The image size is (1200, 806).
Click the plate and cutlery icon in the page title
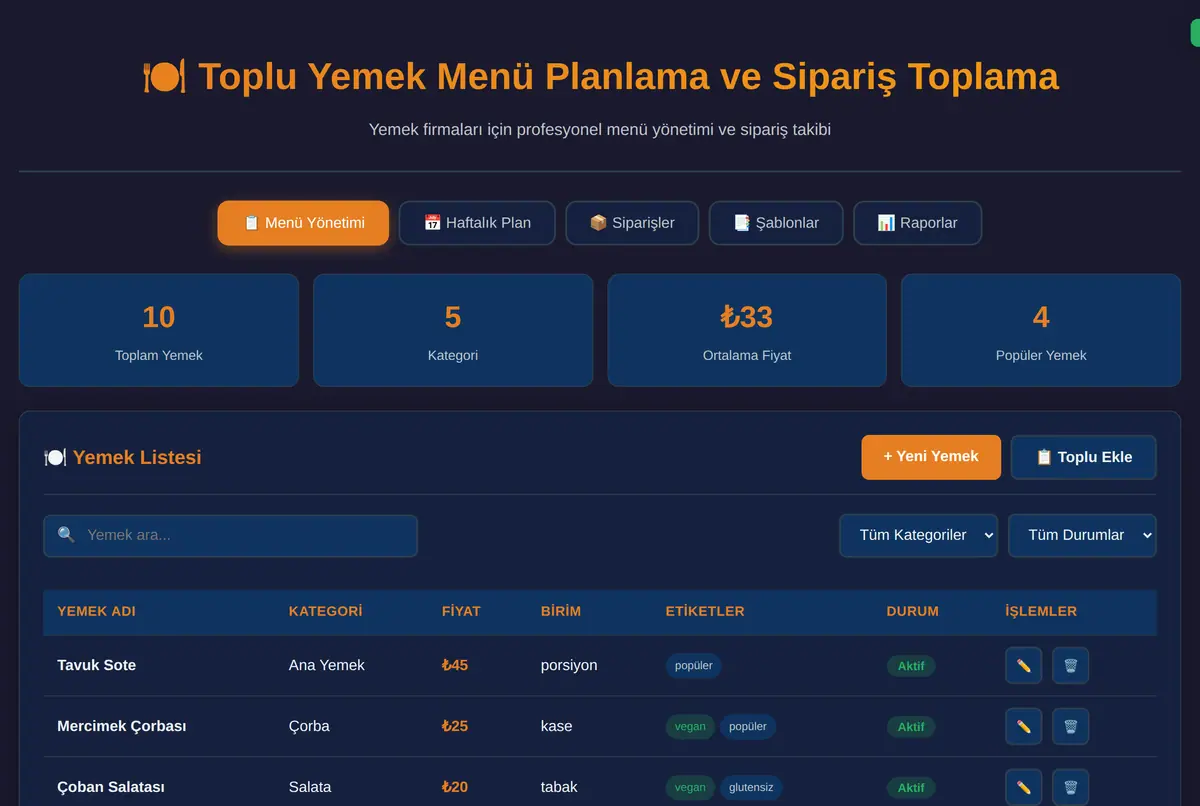coord(164,77)
